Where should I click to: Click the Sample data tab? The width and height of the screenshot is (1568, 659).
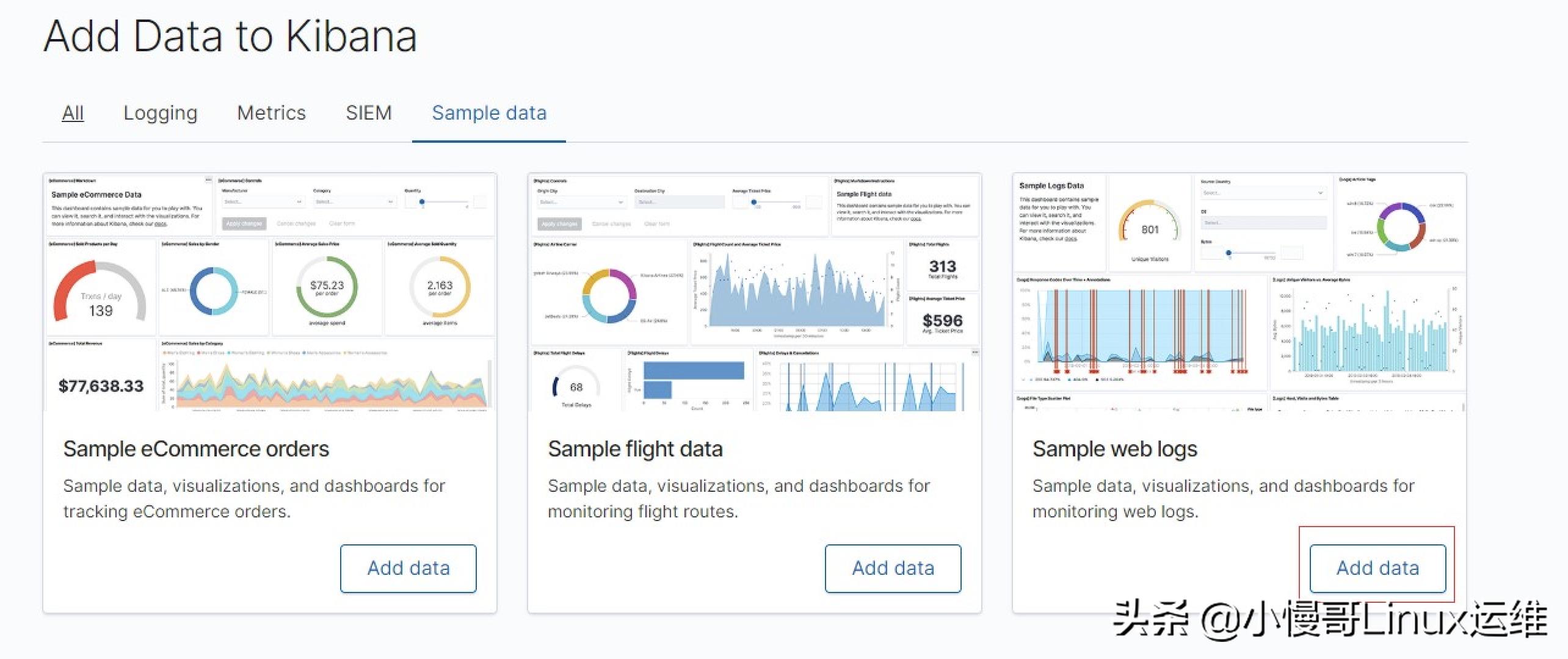click(x=489, y=113)
